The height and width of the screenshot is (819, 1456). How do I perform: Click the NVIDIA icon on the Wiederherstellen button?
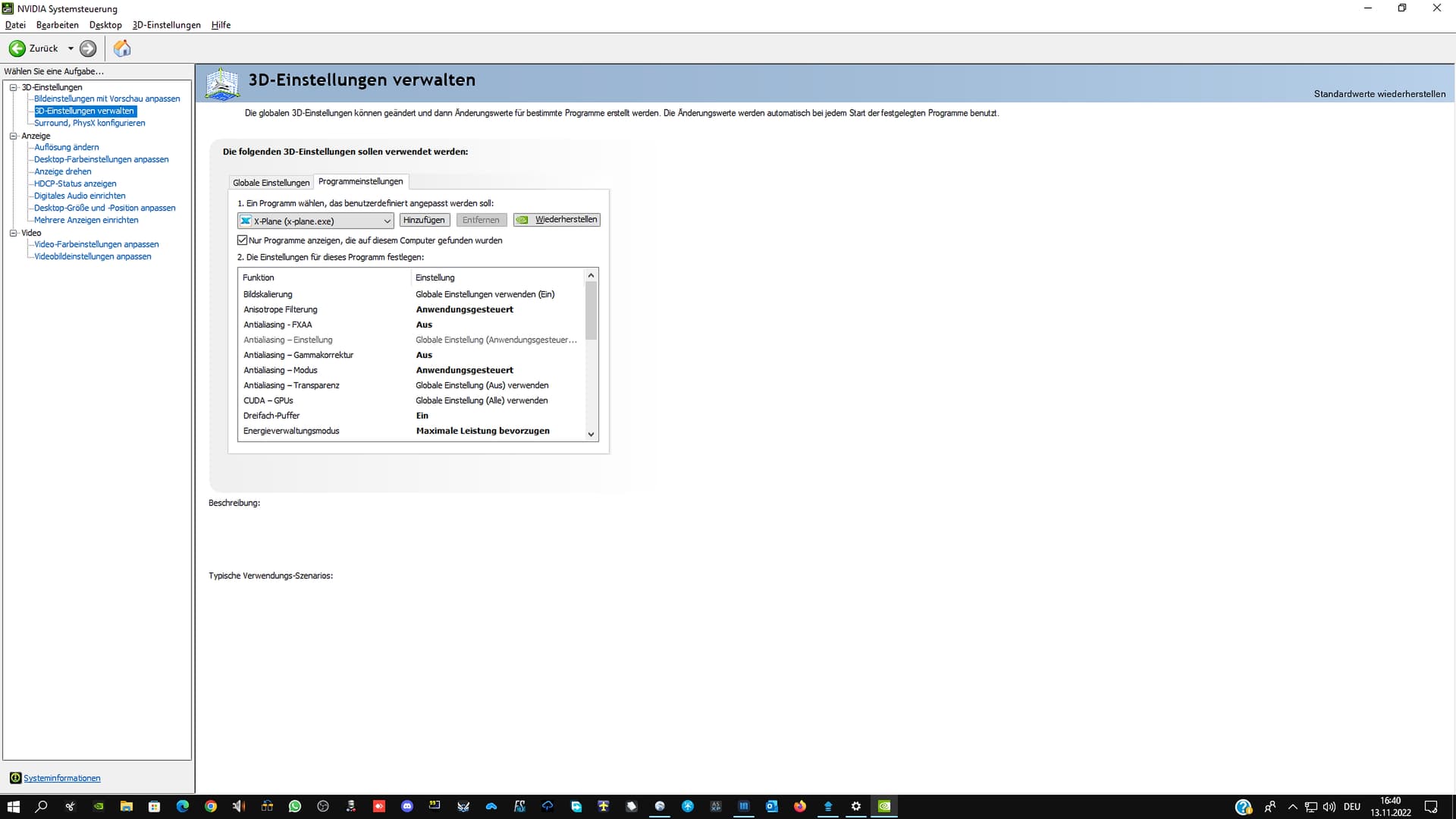coord(522,220)
